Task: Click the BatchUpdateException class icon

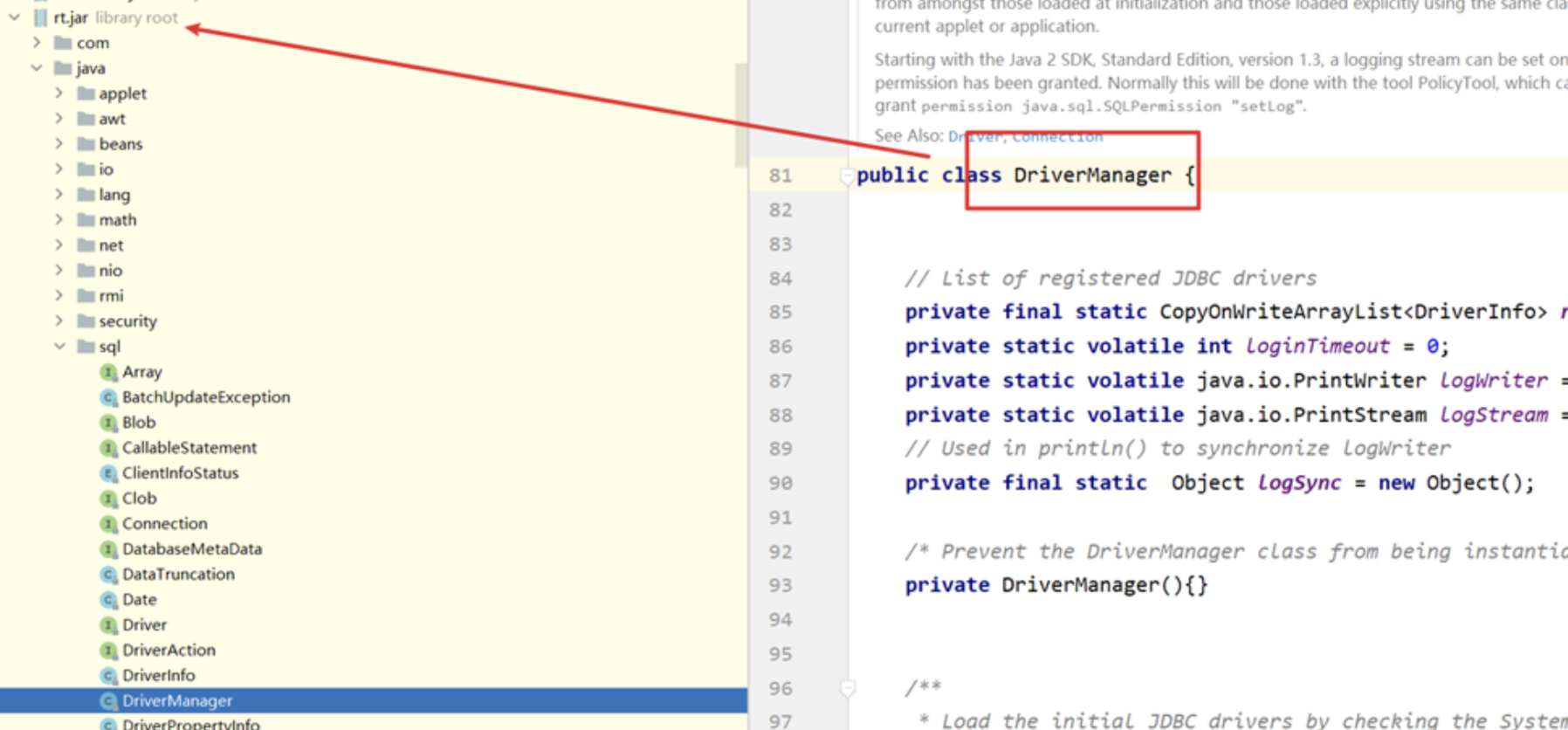Action: (108, 397)
